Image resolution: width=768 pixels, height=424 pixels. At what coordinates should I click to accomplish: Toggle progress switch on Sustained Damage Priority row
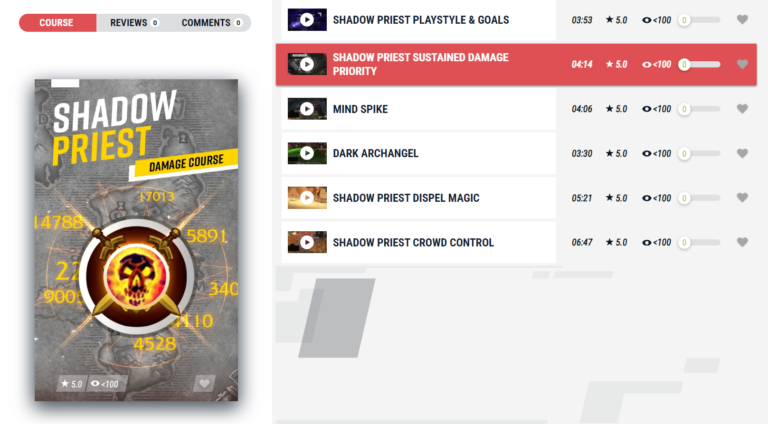(x=699, y=64)
